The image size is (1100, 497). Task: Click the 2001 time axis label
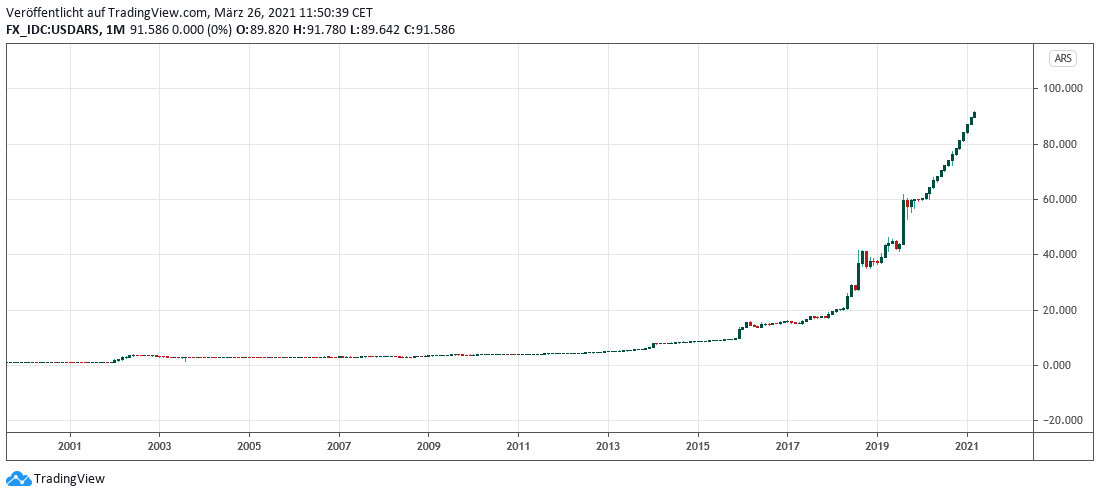pos(70,446)
